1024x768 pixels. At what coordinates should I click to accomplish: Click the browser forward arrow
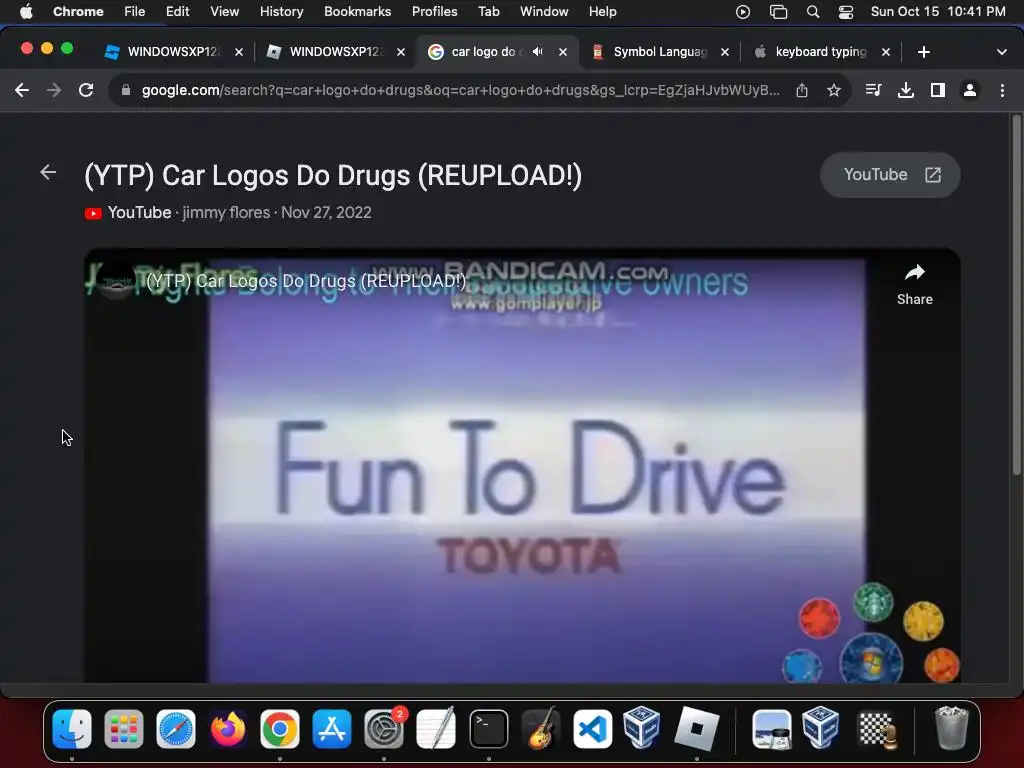(x=54, y=90)
